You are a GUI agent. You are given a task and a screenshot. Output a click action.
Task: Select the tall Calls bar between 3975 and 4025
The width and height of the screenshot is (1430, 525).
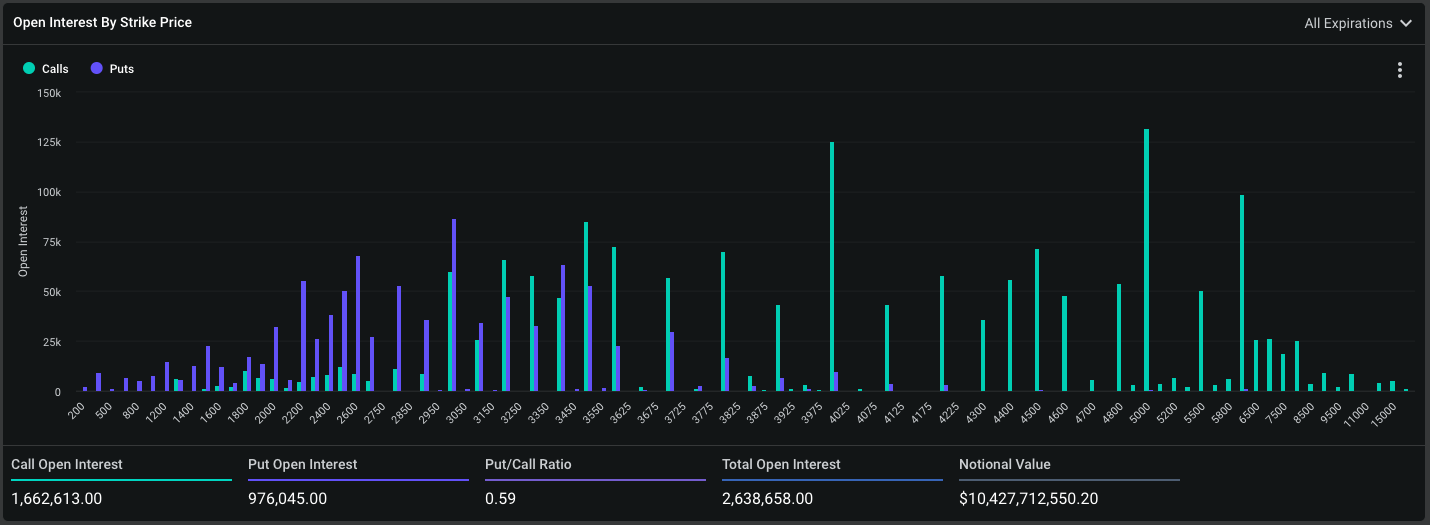(x=832, y=266)
